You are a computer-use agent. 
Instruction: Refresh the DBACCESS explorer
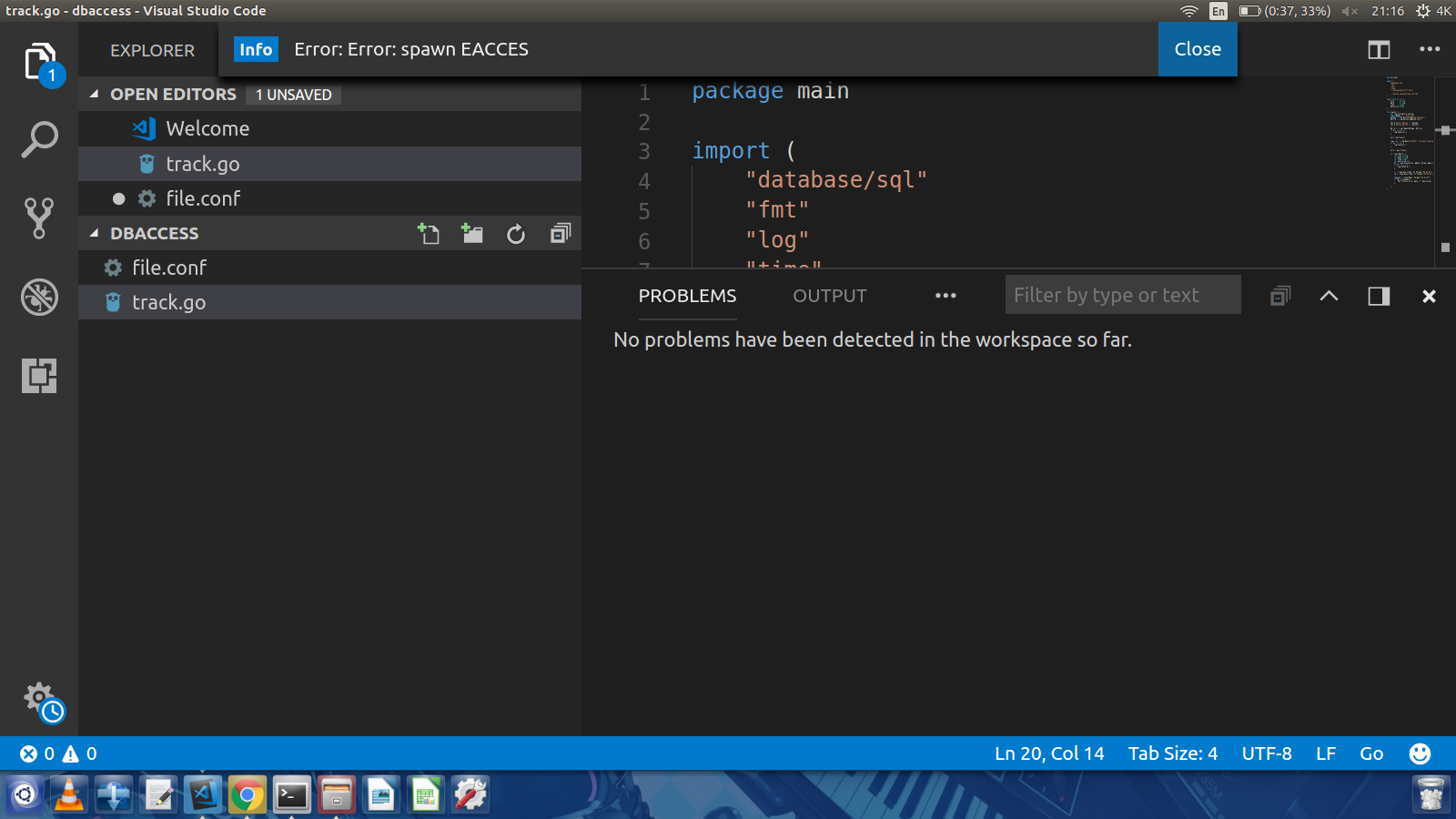[x=516, y=234]
